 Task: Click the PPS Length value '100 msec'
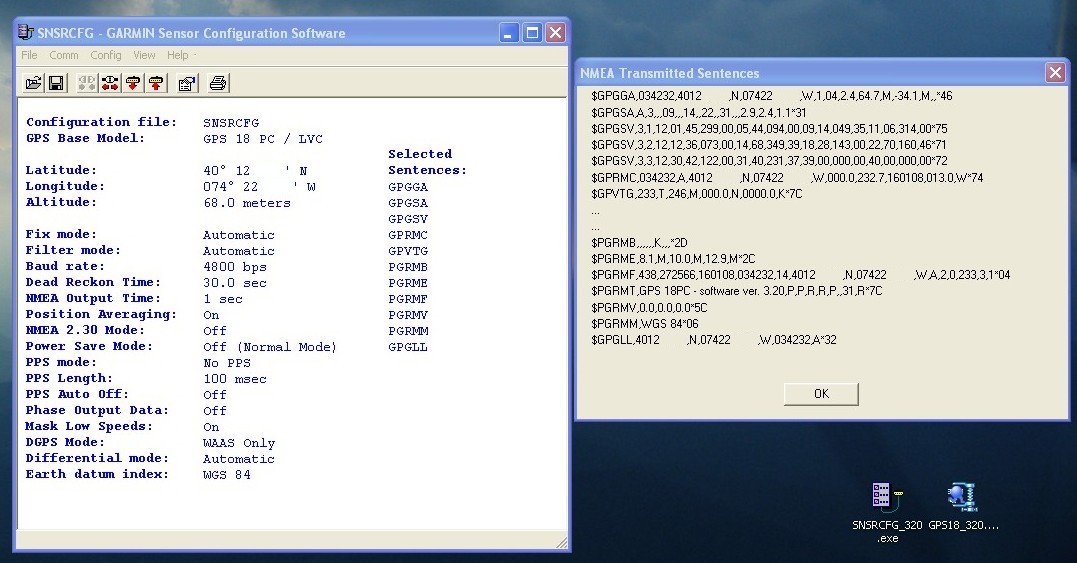(235, 379)
